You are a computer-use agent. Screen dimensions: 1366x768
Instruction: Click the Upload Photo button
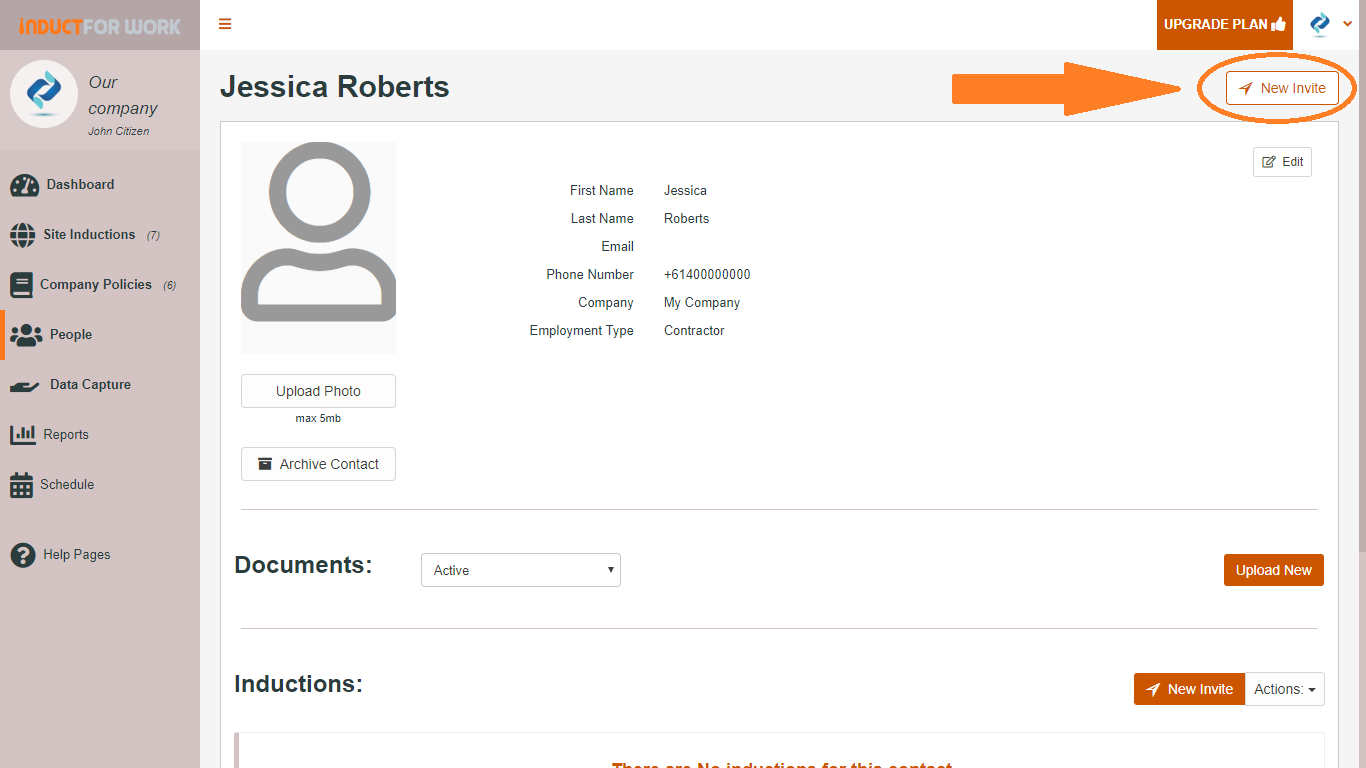pos(318,391)
